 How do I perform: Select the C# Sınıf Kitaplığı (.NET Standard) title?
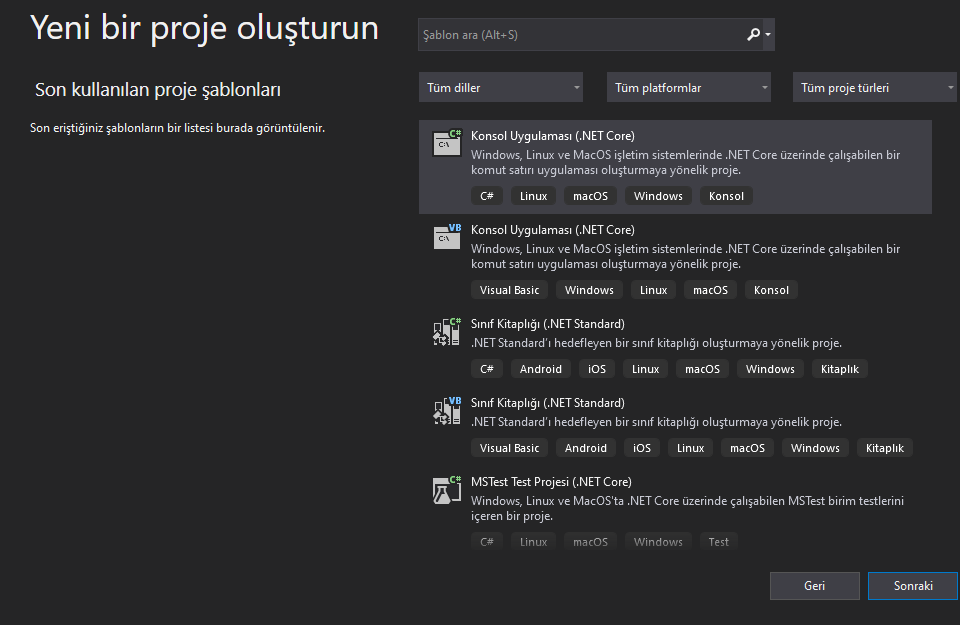point(548,324)
